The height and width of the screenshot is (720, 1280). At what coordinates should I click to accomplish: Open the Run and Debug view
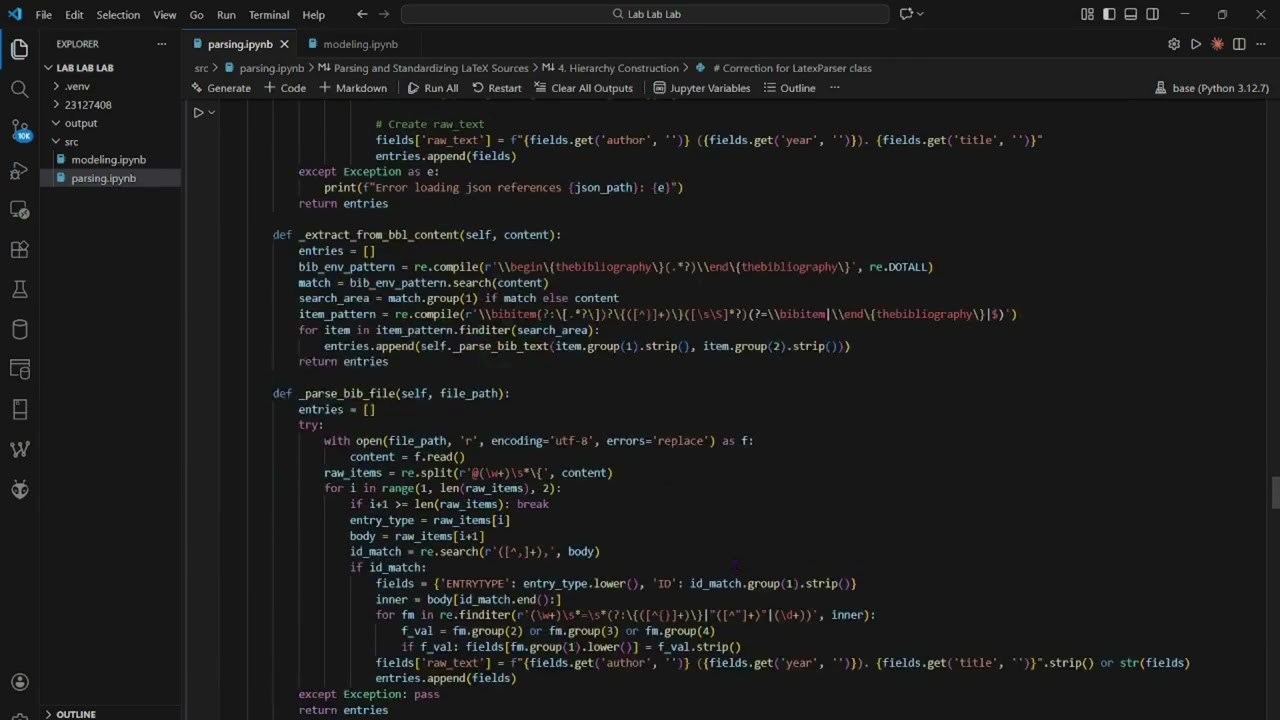(19, 170)
